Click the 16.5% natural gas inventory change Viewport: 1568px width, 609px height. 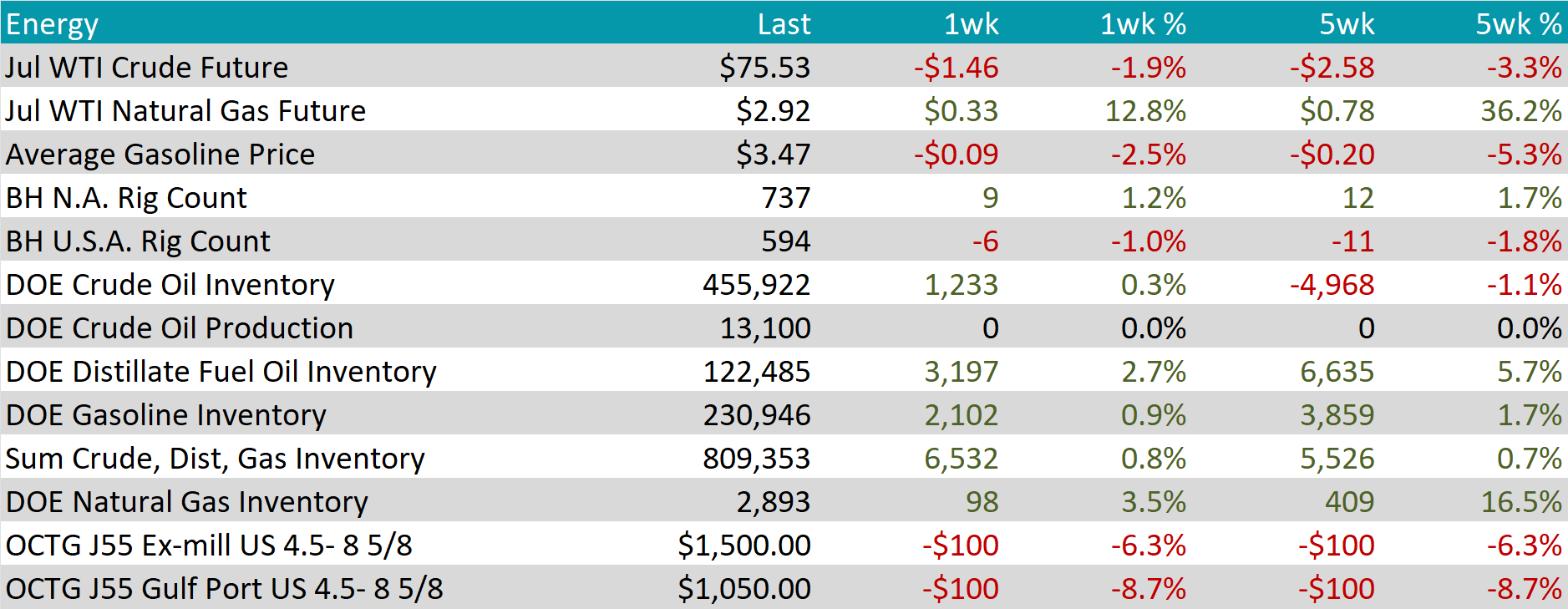coord(1520,502)
